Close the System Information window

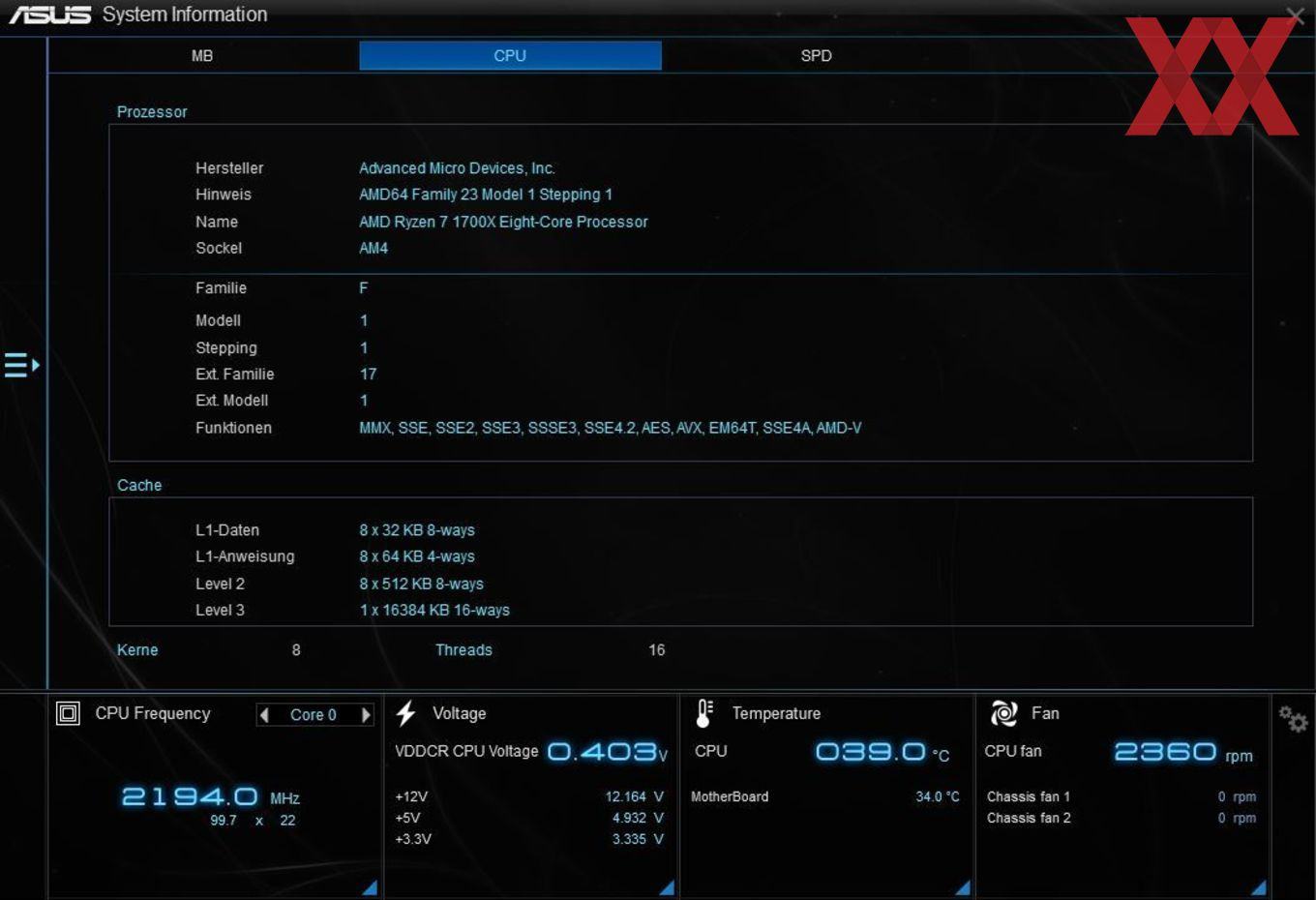pyautogui.click(x=1295, y=15)
